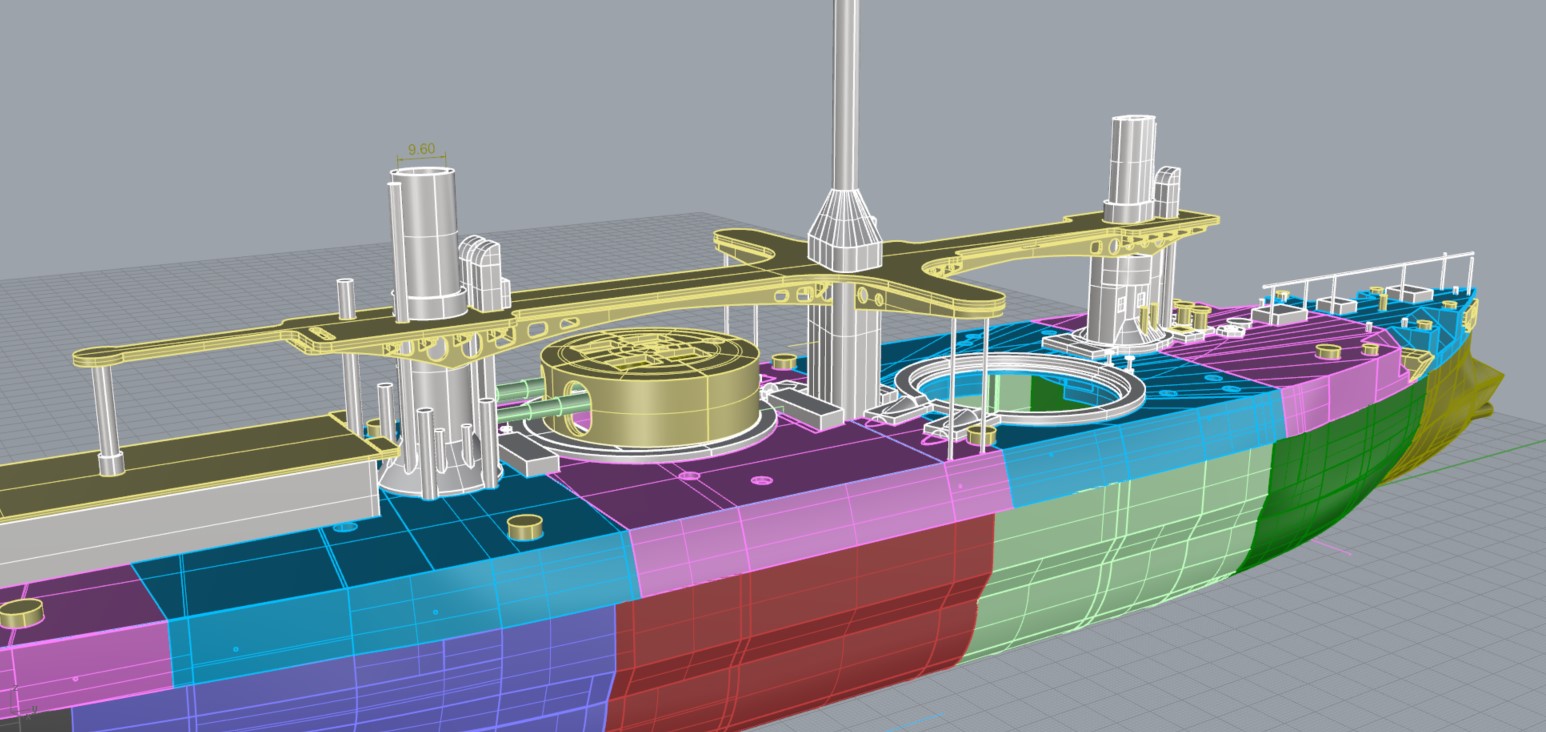Click the tall central mast pole

pyautogui.click(x=845, y=90)
